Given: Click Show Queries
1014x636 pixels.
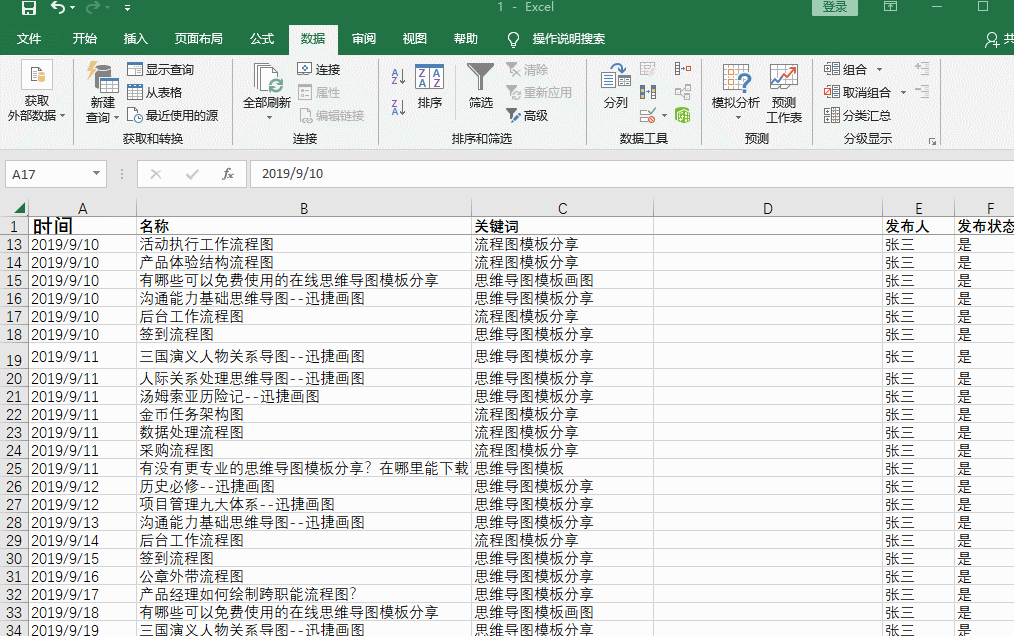Looking at the screenshot, I should point(160,69).
